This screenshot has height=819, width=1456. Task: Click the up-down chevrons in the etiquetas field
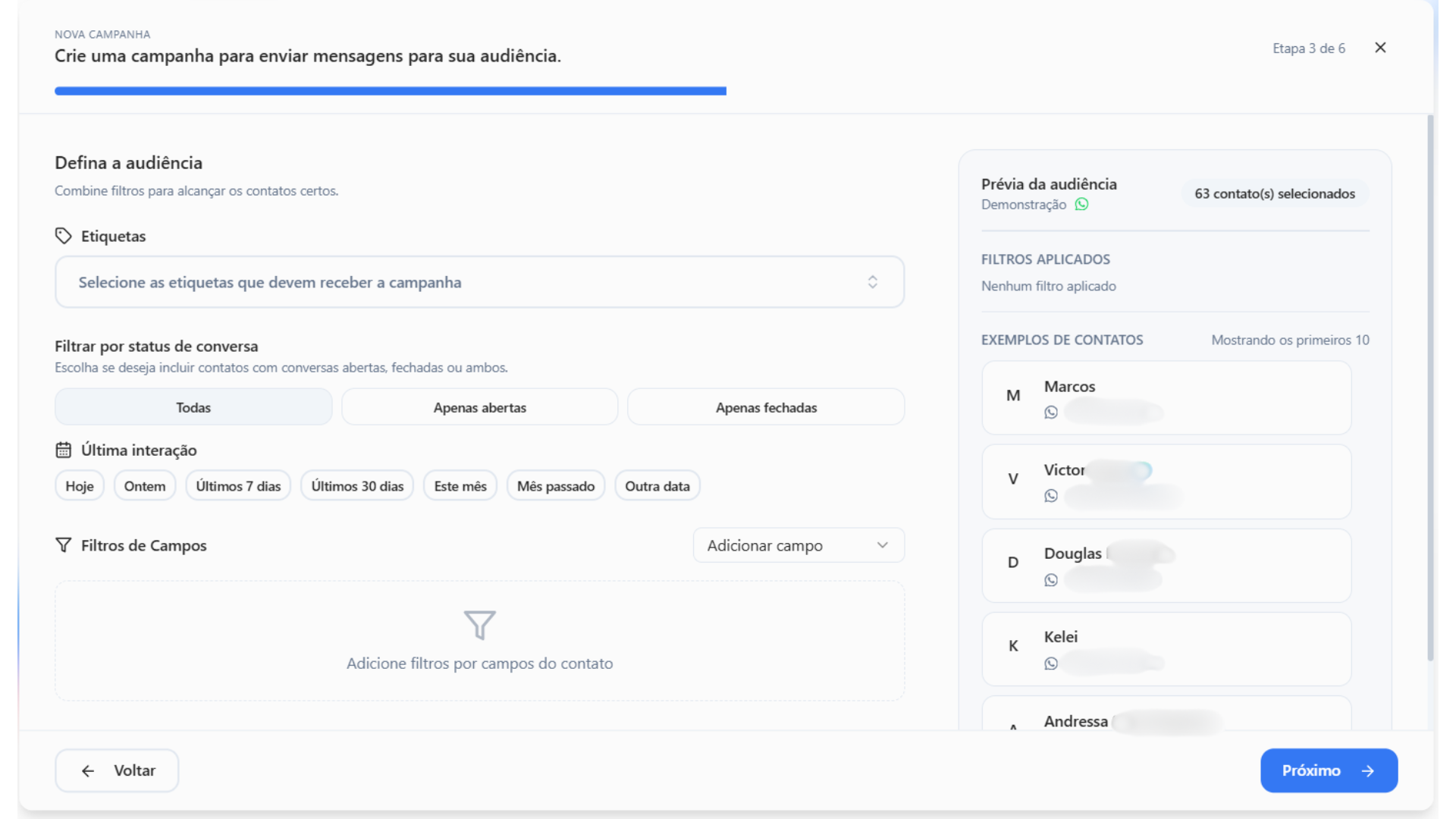click(x=873, y=282)
